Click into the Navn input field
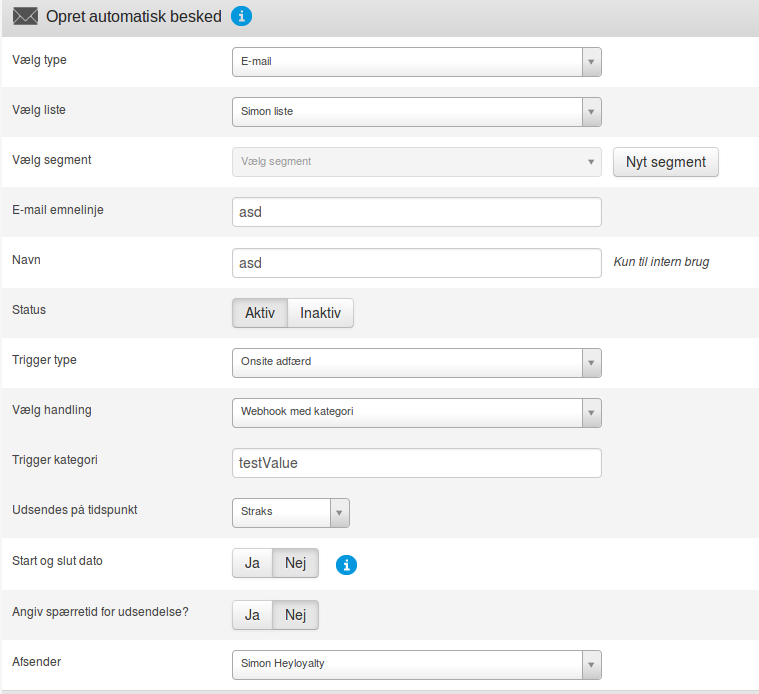This screenshot has height=694, width=759. click(416, 263)
